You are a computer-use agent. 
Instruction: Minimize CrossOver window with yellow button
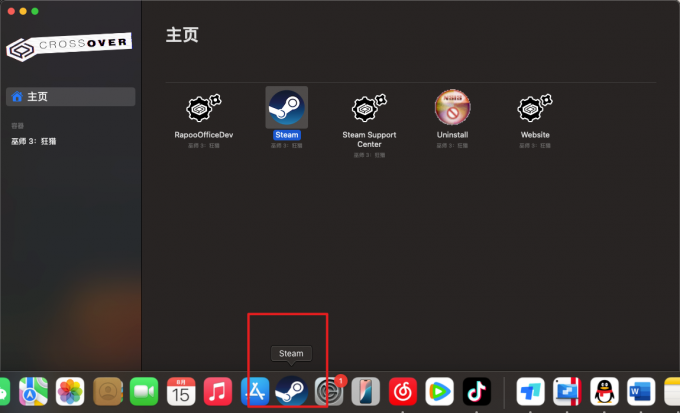coord(23,11)
